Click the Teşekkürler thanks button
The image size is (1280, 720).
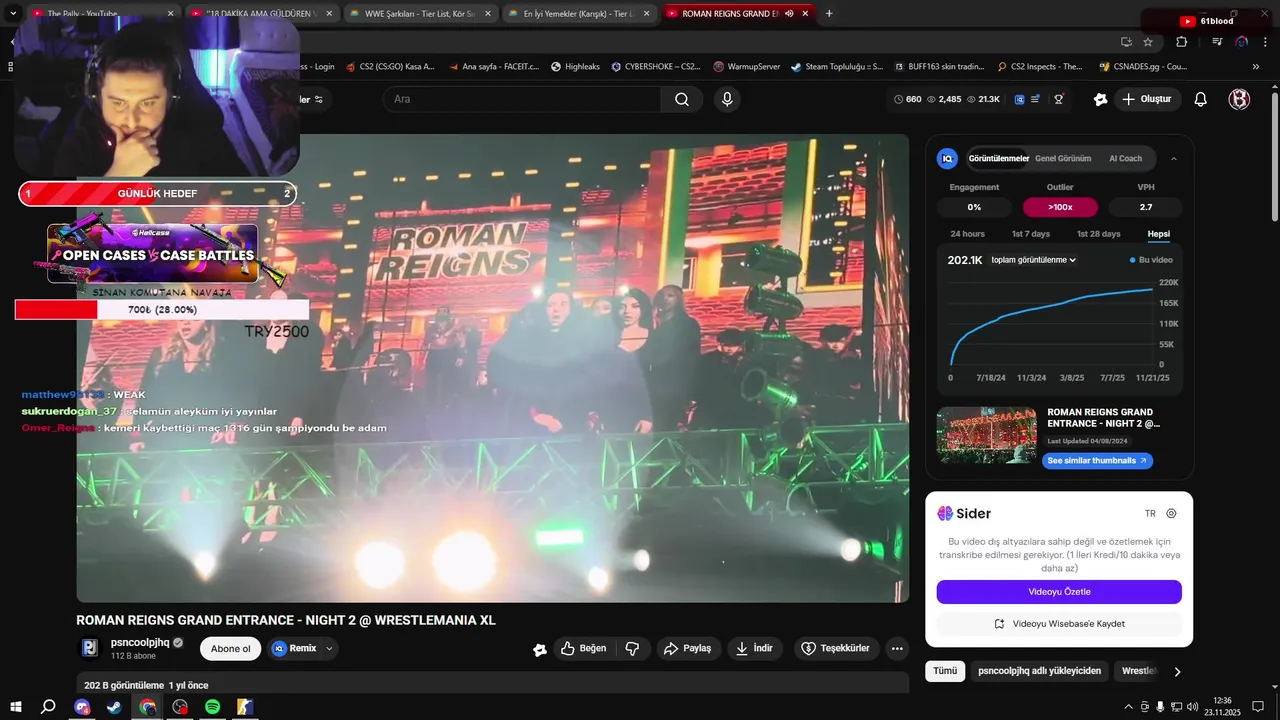837,648
